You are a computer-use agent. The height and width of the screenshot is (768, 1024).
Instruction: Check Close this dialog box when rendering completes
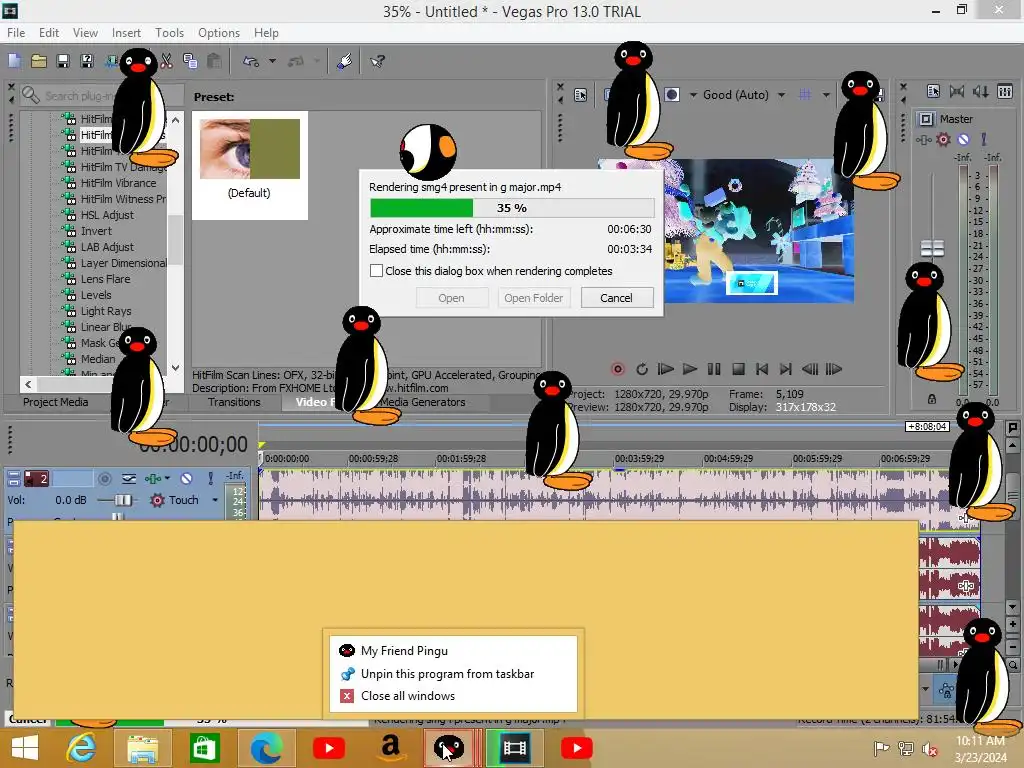click(x=376, y=270)
